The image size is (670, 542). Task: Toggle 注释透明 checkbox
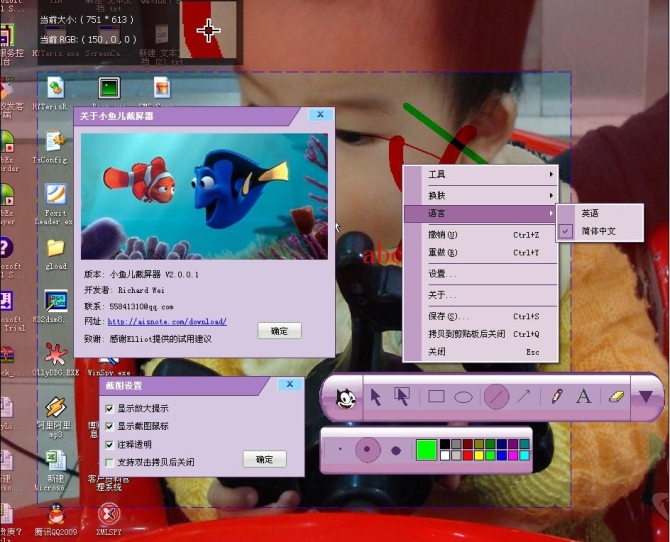[109, 445]
